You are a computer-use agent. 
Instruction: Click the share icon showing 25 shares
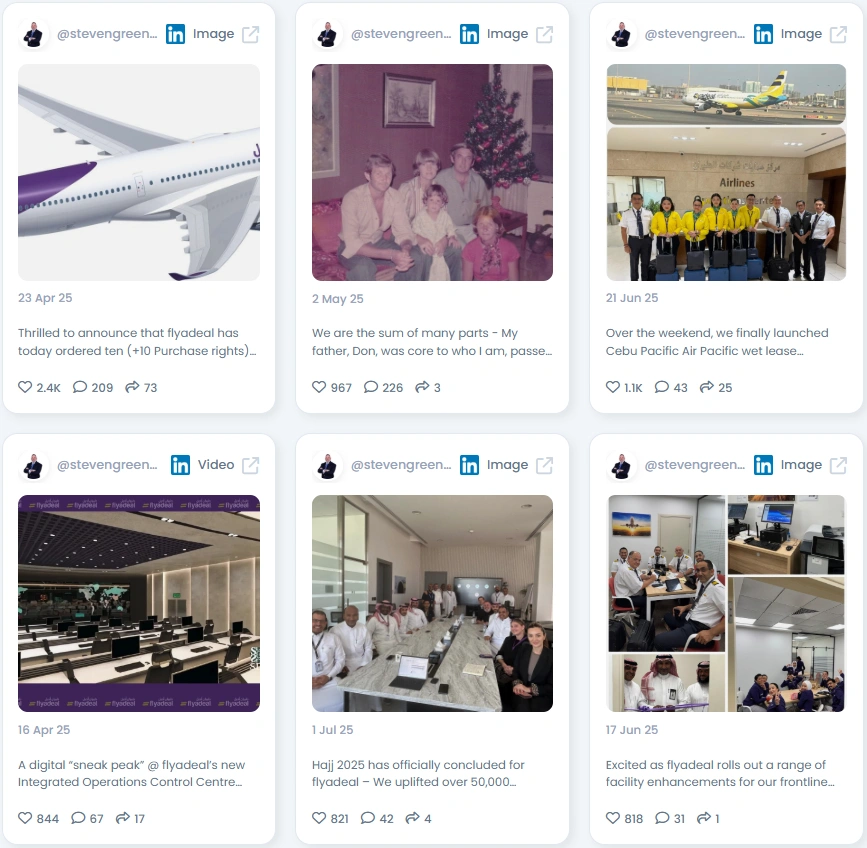coord(707,387)
